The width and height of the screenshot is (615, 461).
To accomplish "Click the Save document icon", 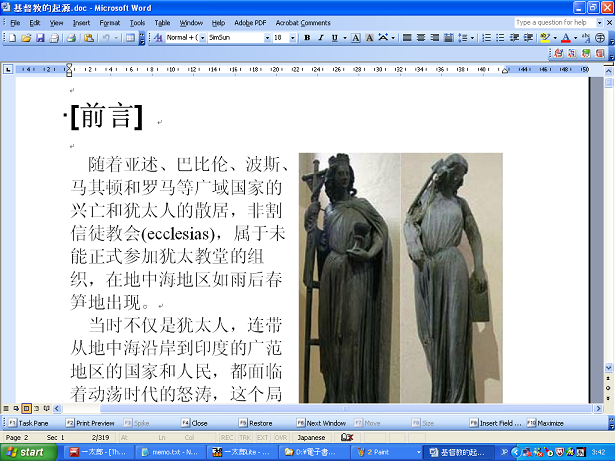I will point(39,38).
